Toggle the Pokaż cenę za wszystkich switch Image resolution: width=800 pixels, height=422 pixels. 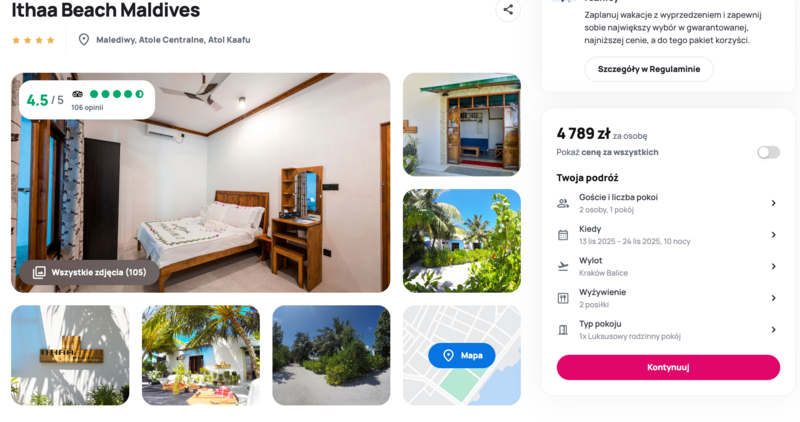pos(768,152)
